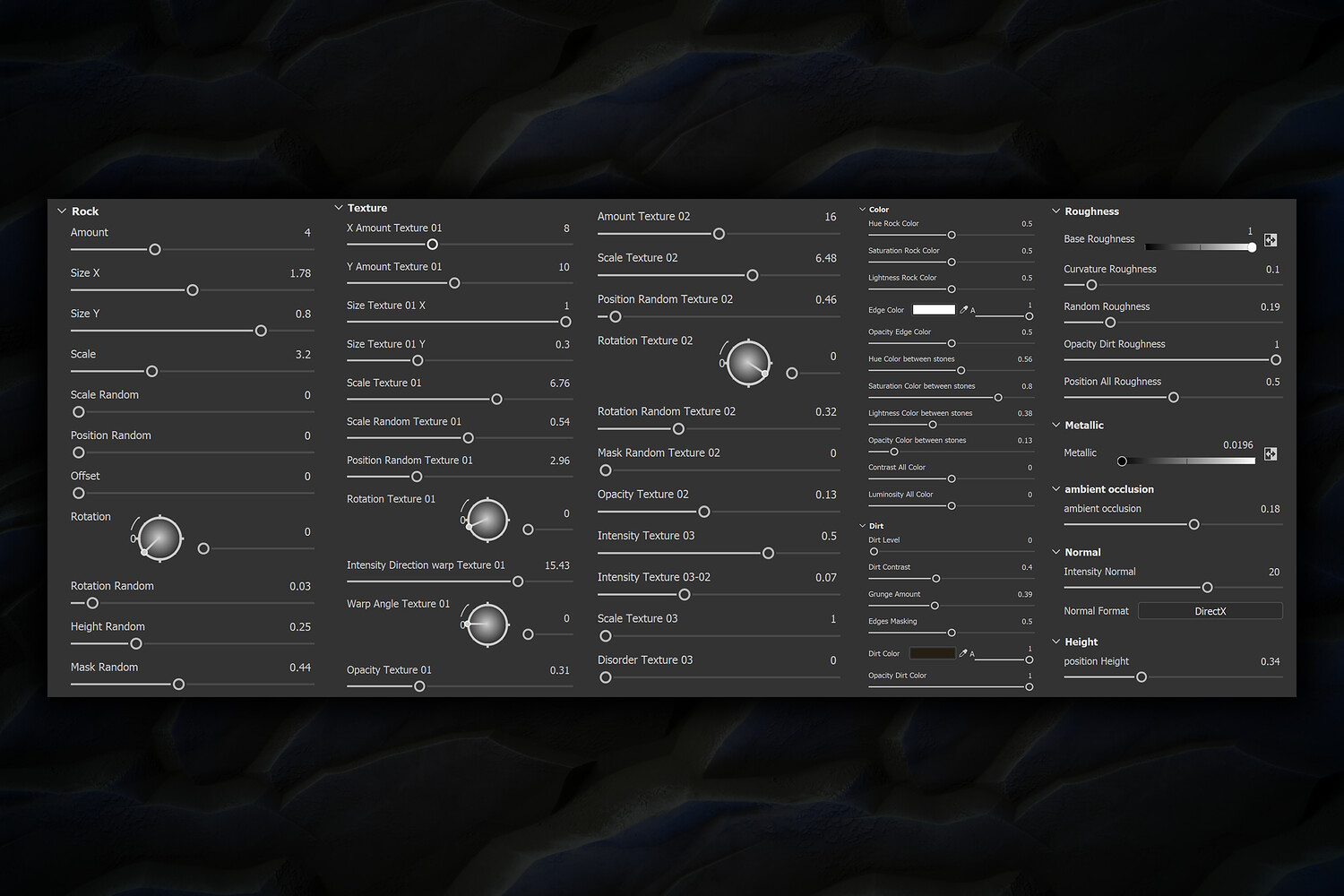Click the Position Random Texture 01 value 2.96
Screen dimensions: 1344x896
point(560,461)
